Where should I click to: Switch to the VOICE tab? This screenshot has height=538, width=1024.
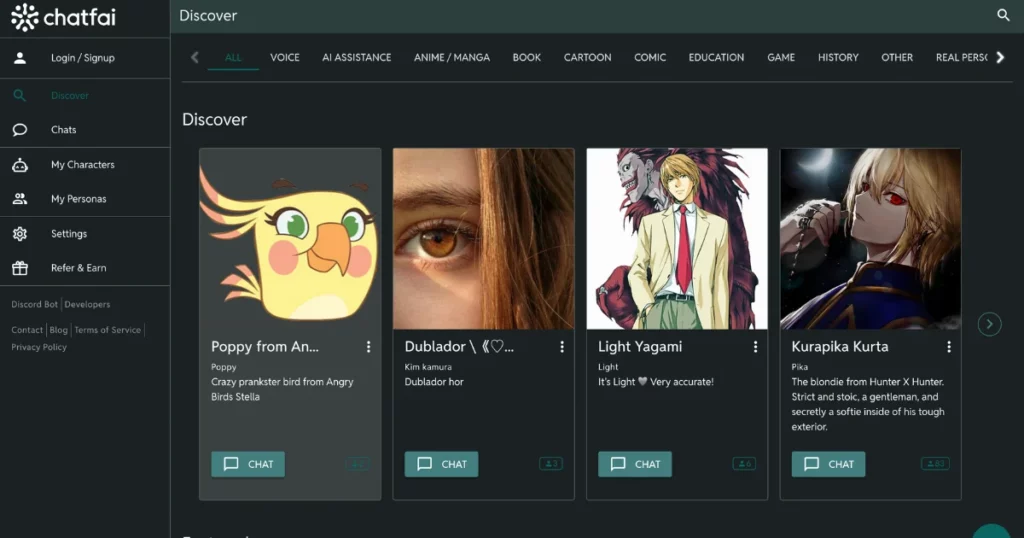coord(285,57)
